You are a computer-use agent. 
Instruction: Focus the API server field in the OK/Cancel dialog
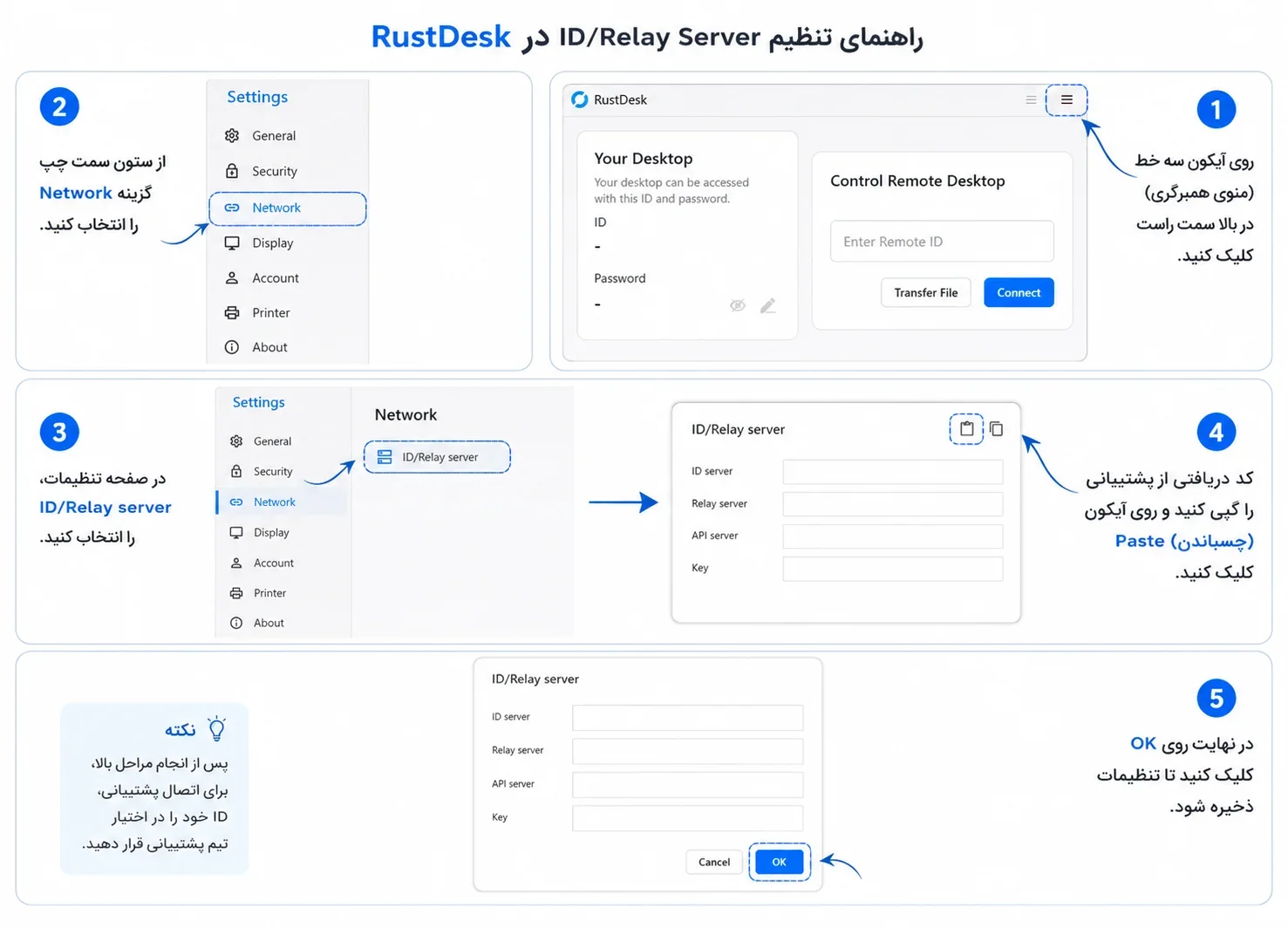(x=687, y=785)
